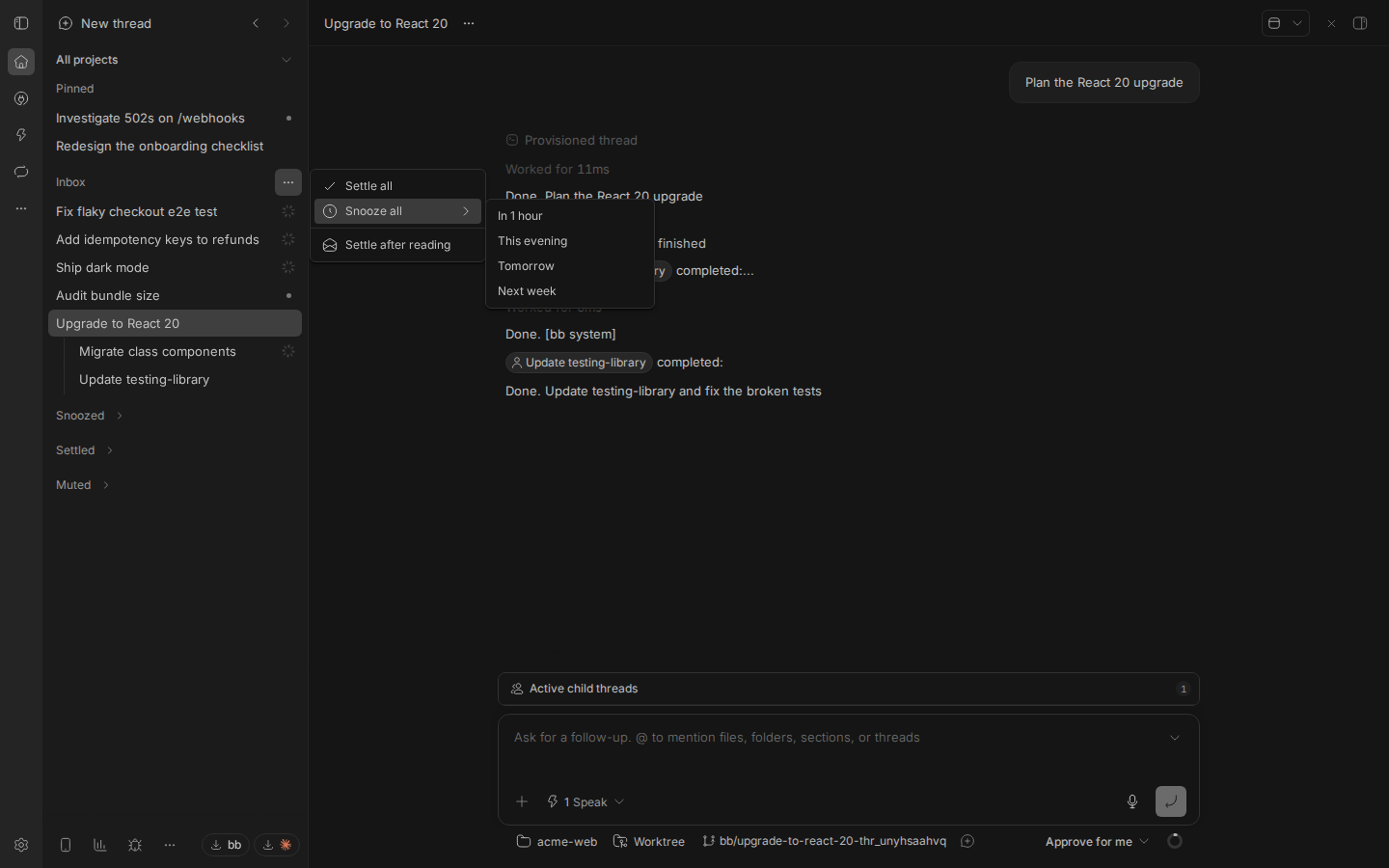Click the spinner beside Fix flaky checkout e2e test
Image resolution: width=1389 pixels, height=868 pixels.
(x=288, y=211)
